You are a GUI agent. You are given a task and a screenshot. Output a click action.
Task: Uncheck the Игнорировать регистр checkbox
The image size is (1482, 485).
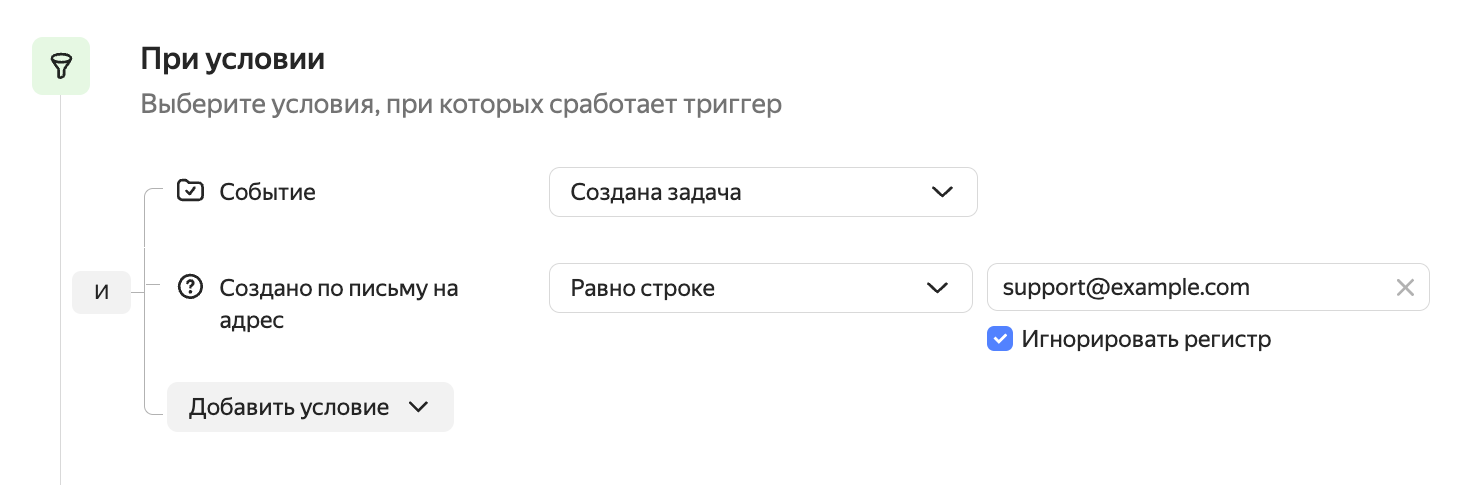pyautogui.click(x=1000, y=339)
